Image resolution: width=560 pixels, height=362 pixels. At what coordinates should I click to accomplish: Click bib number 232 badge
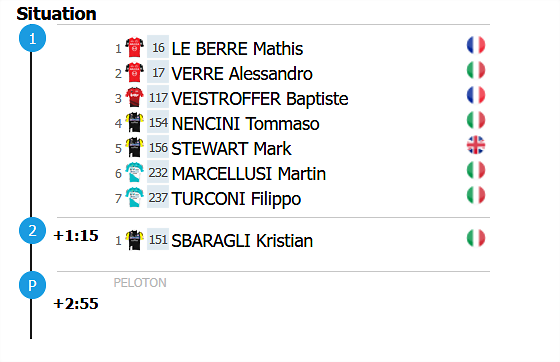coord(158,173)
